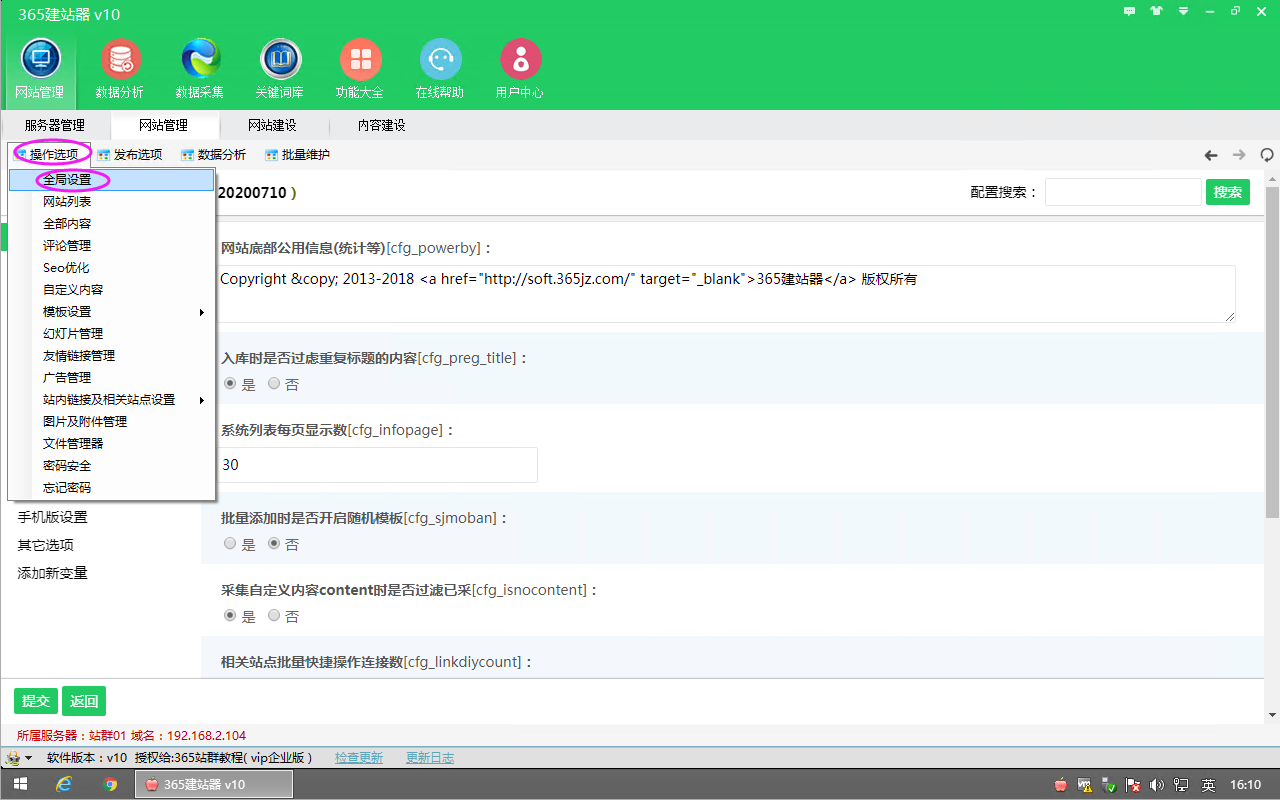Viewport: 1280px width, 800px height.
Task: Choose 幻灯片管理 from the menu
Action: tap(112, 334)
